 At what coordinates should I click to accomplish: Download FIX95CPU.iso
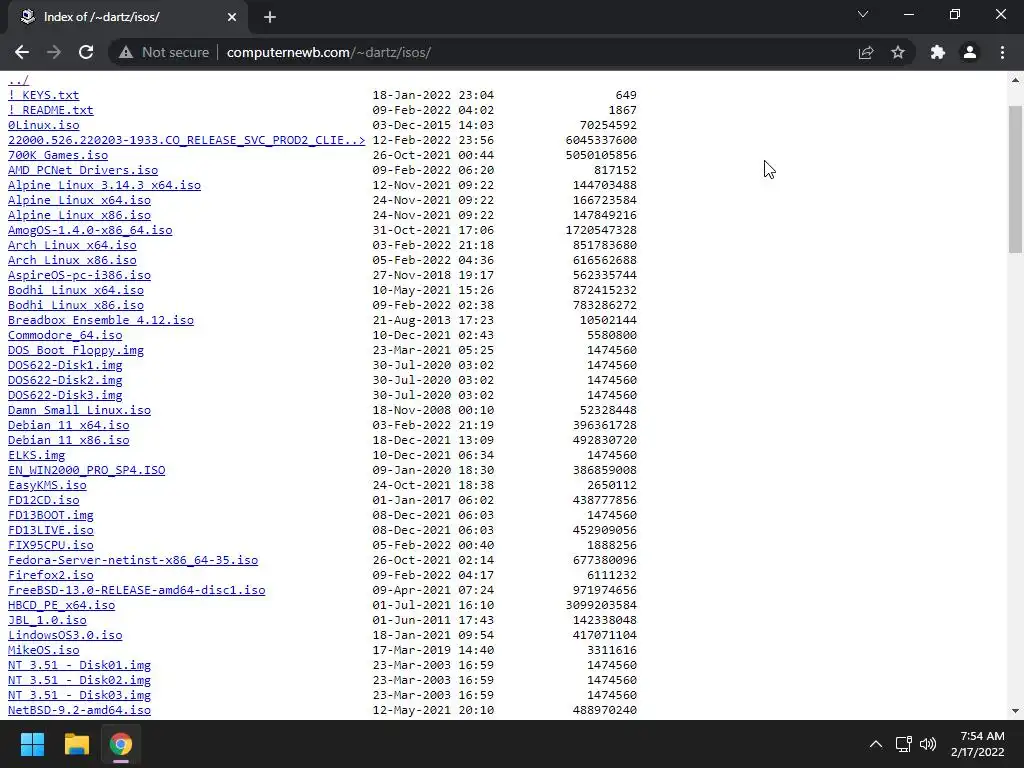click(x=50, y=546)
